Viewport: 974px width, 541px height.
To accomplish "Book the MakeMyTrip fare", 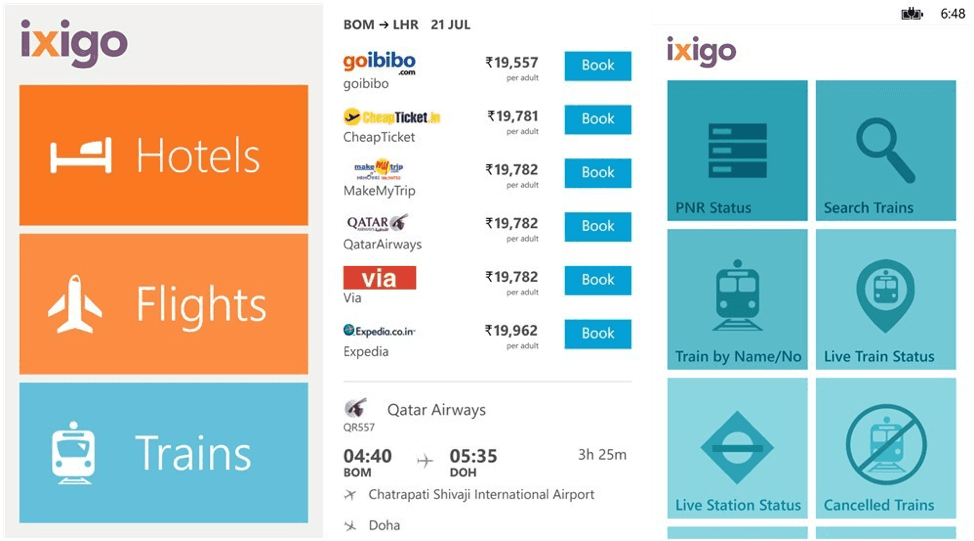I will (x=598, y=173).
